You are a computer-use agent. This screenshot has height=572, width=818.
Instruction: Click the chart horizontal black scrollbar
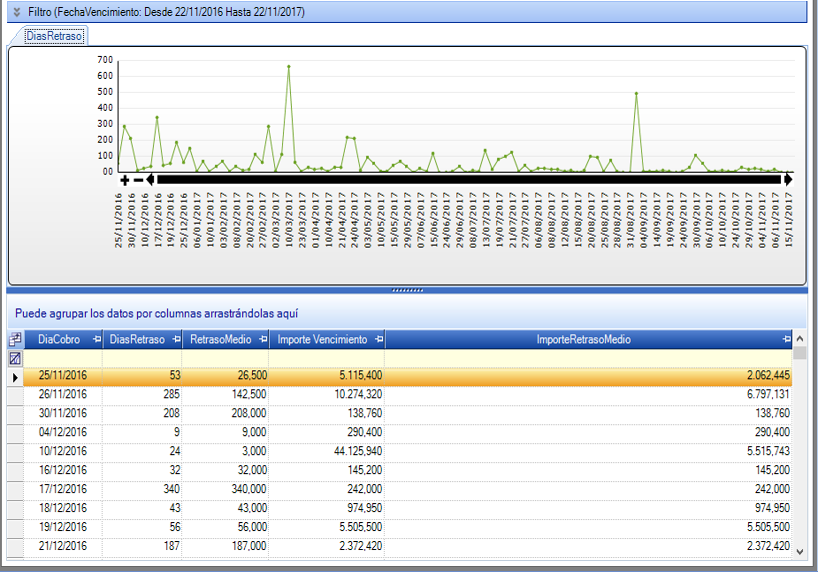pyautogui.click(x=468, y=180)
